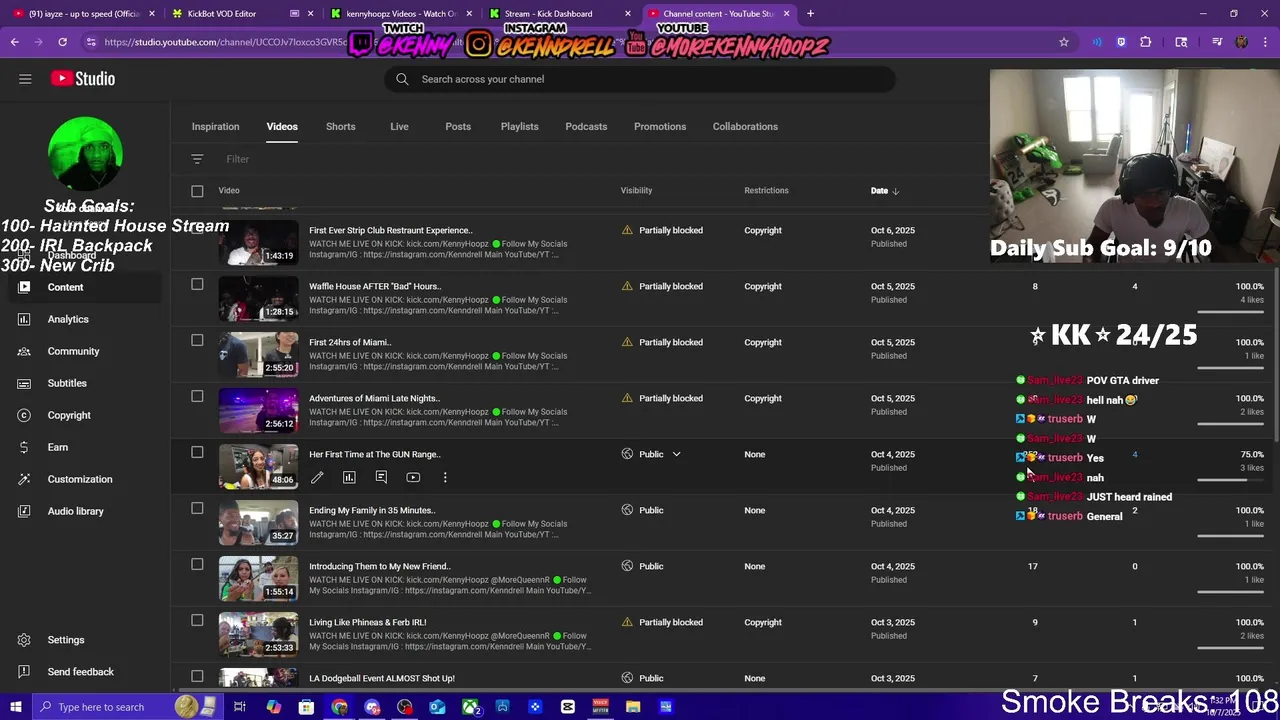Image resolution: width=1280 pixels, height=720 pixels.
Task: Switch to the Collaborations tab
Action: 745,127
